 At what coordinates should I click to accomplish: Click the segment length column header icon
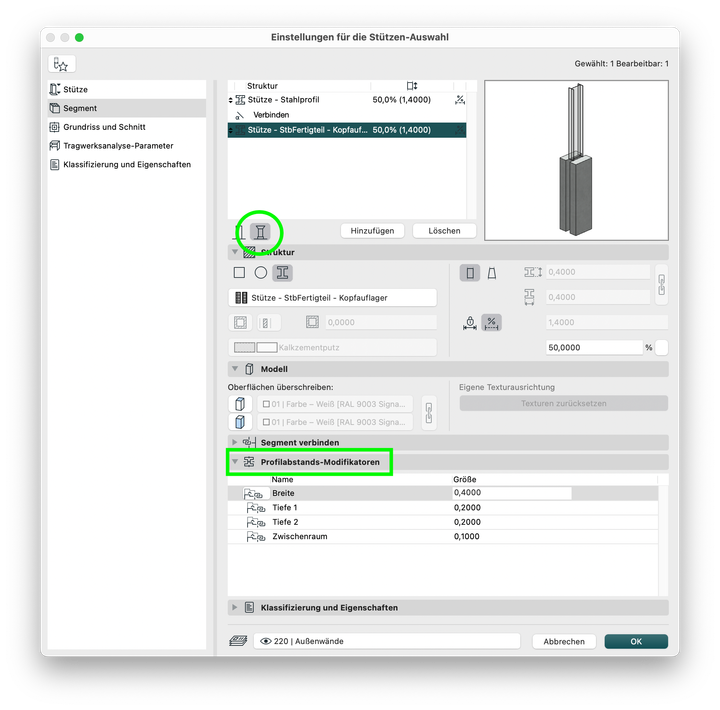[x=411, y=86]
